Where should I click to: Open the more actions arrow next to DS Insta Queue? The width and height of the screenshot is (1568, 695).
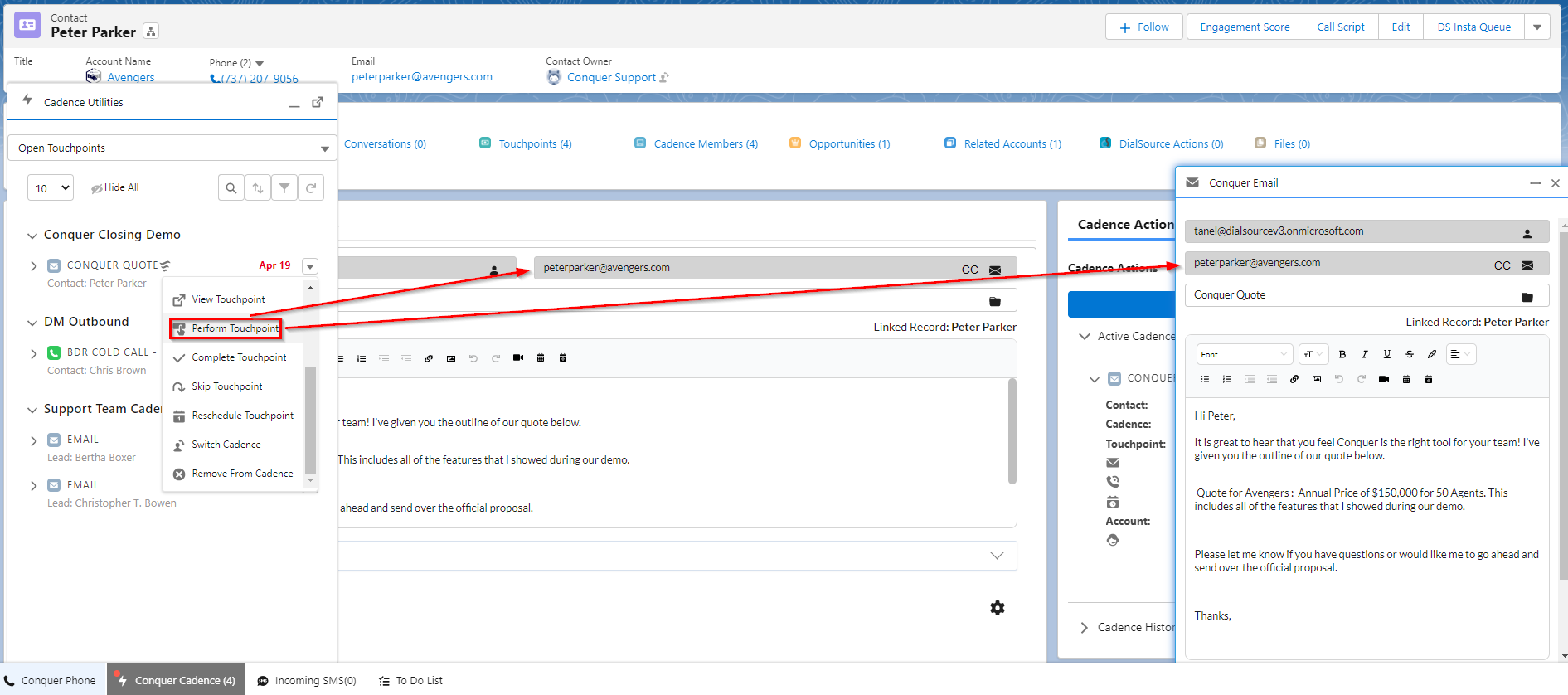coord(1537,27)
